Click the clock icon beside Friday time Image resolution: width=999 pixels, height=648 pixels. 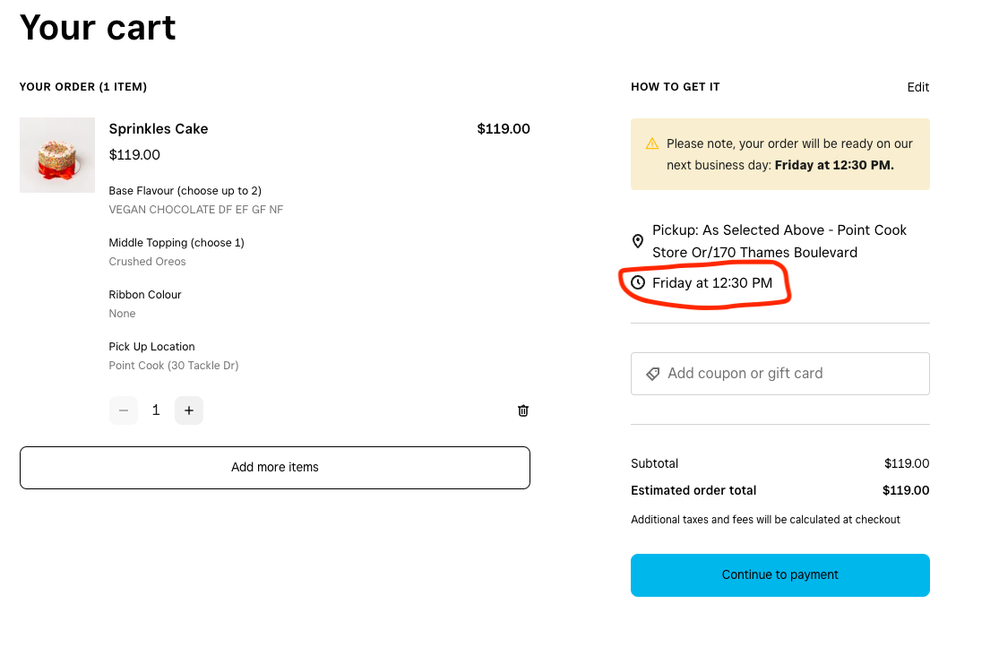[638, 283]
